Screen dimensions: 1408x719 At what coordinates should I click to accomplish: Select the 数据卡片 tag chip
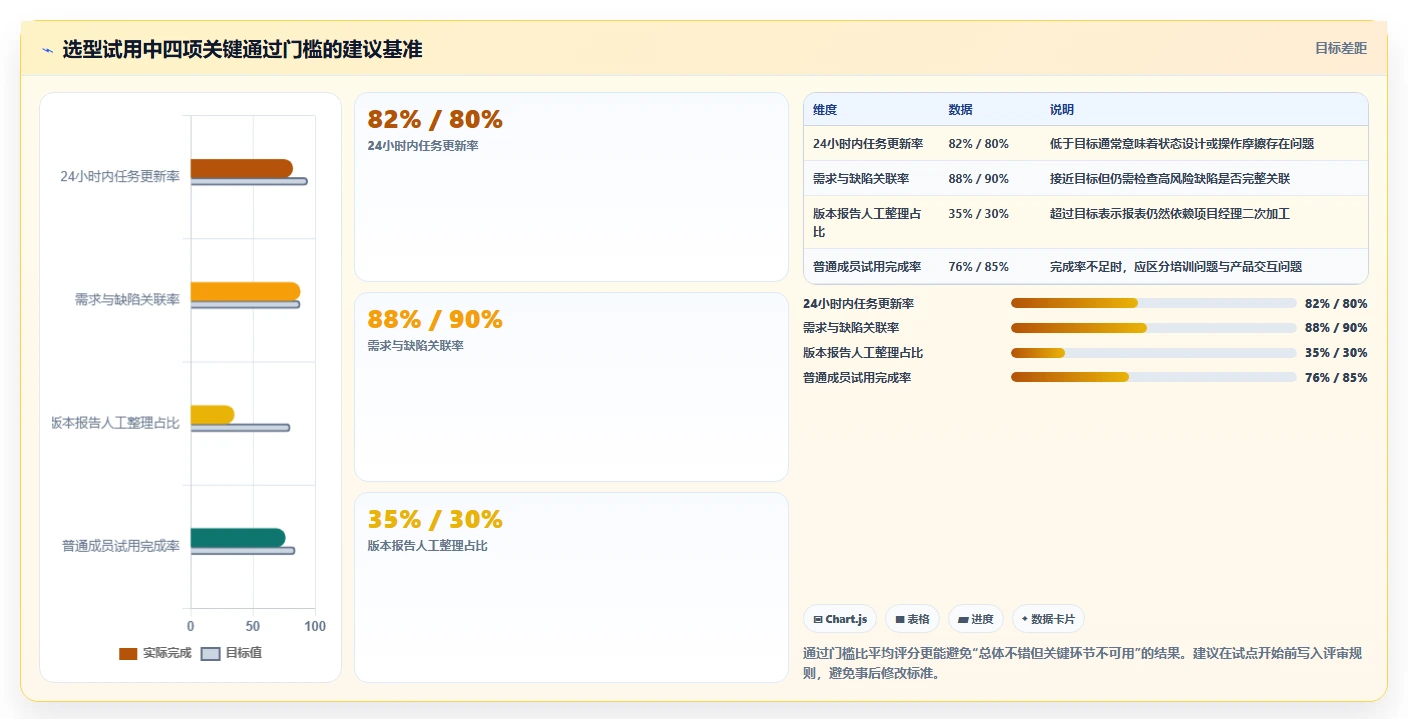pyautogui.click(x=1048, y=619)
